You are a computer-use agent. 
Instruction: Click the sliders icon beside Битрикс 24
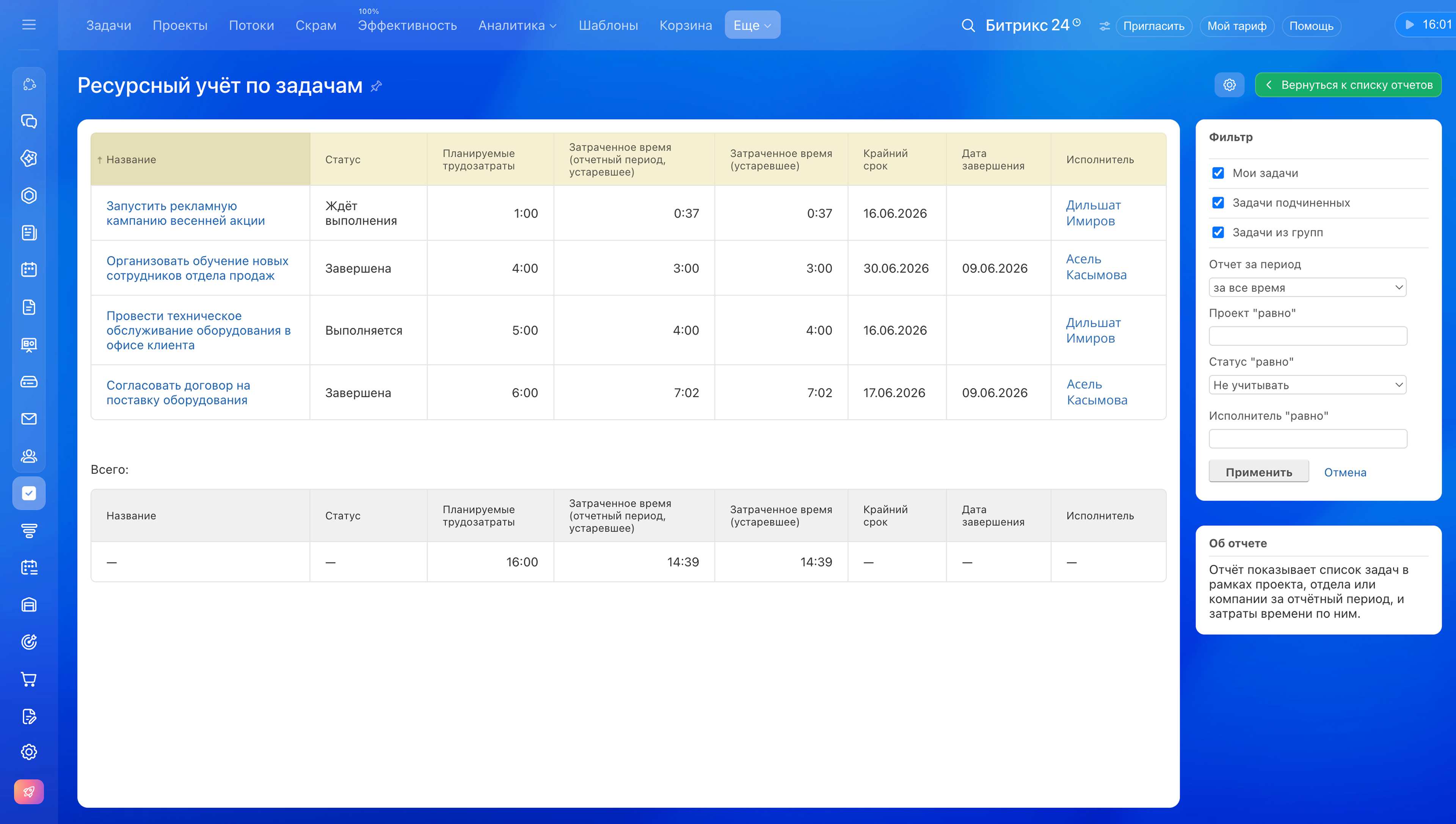pos(1104,26)
